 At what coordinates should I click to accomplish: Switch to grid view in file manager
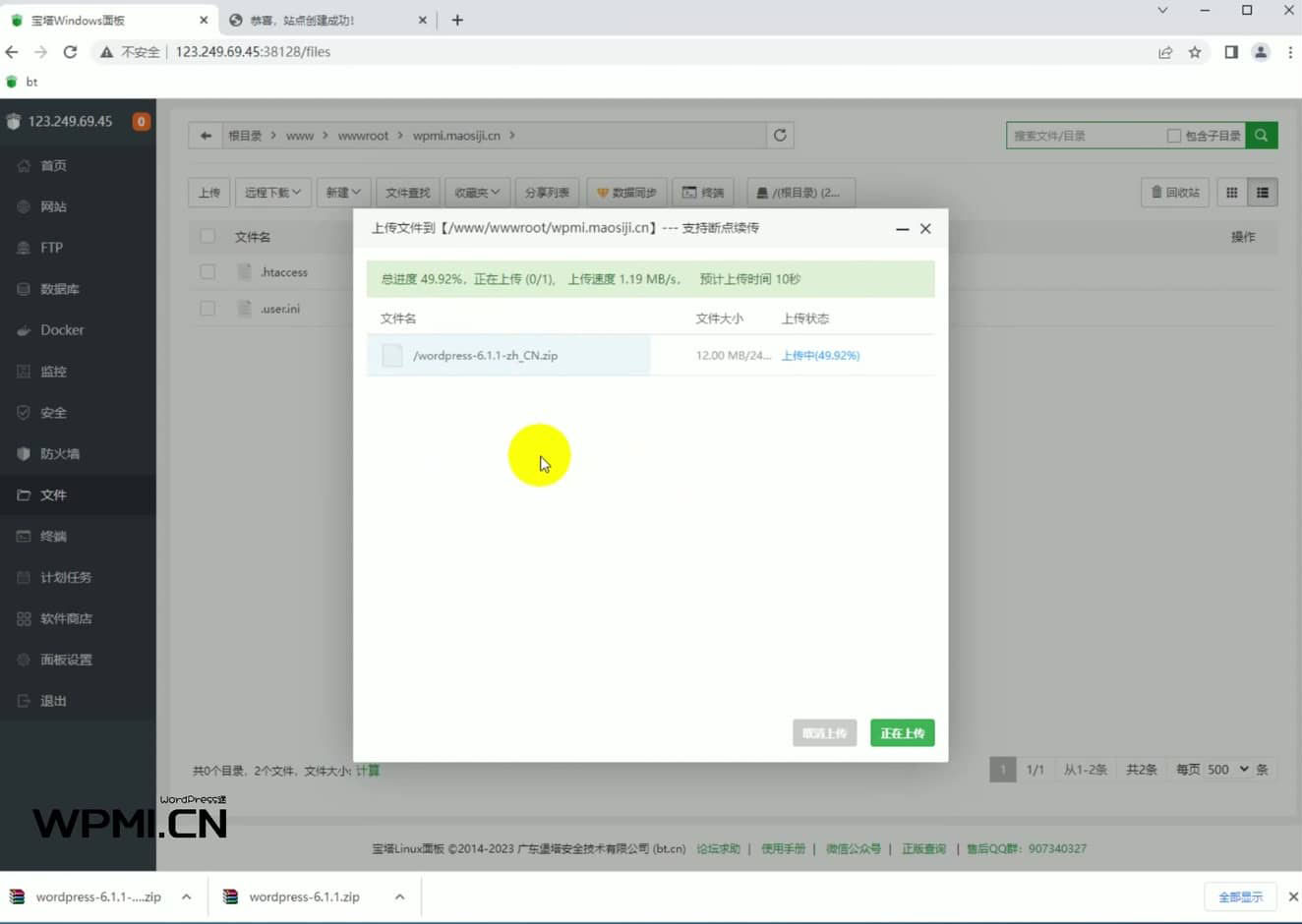coord(1231,192)
